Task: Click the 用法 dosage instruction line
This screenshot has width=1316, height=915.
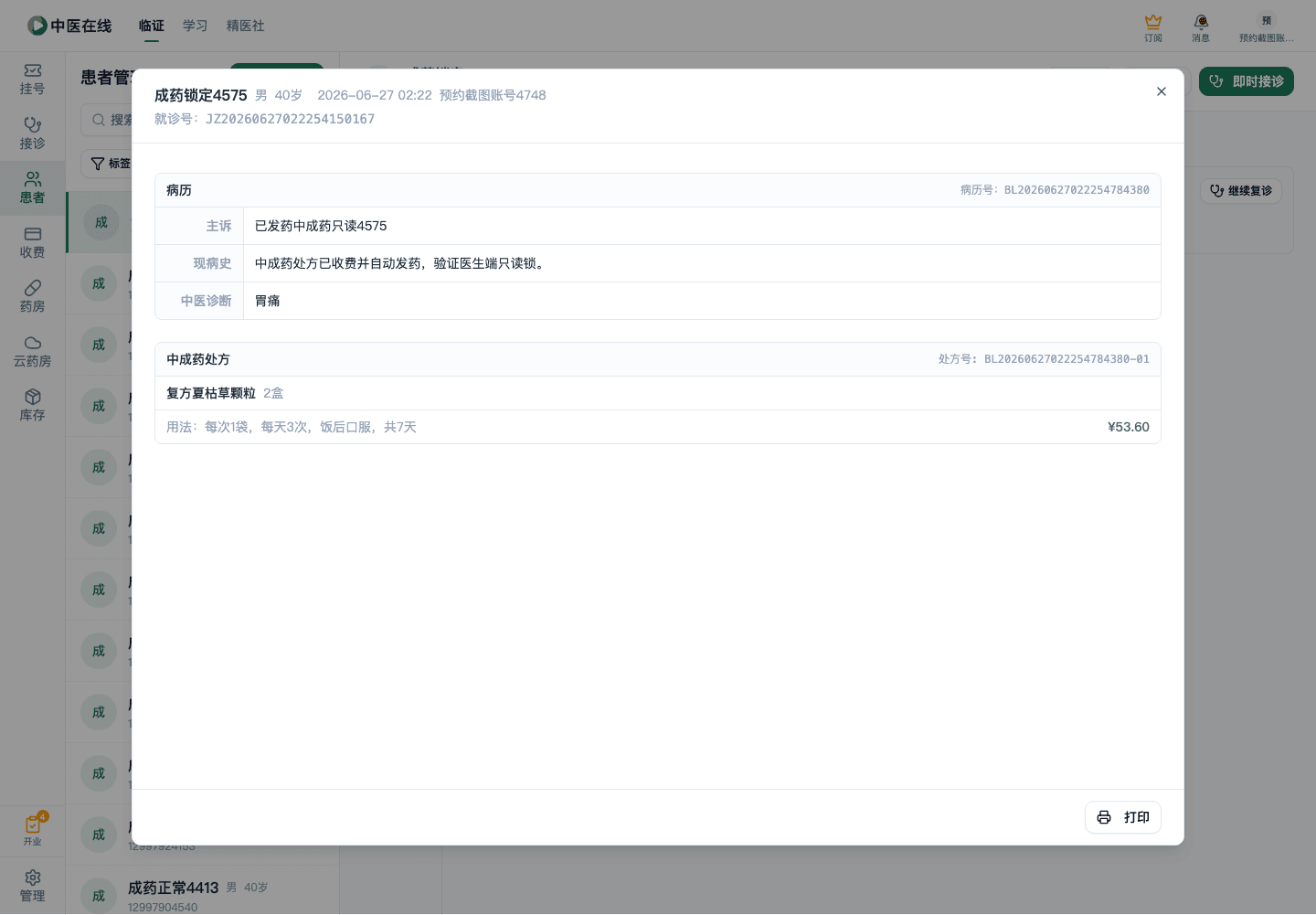Action: (292, 427)
